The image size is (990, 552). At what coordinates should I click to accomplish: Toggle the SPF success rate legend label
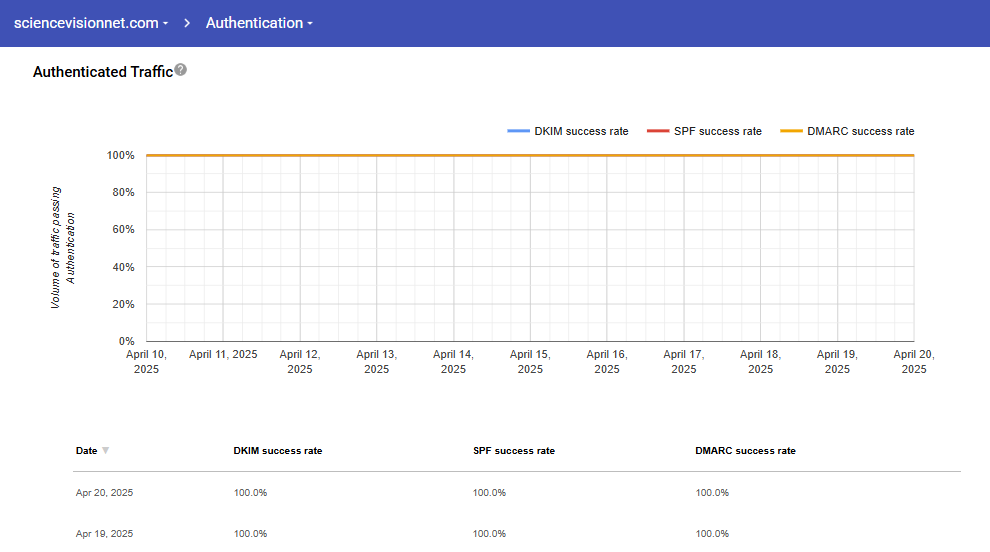point(717,131)
